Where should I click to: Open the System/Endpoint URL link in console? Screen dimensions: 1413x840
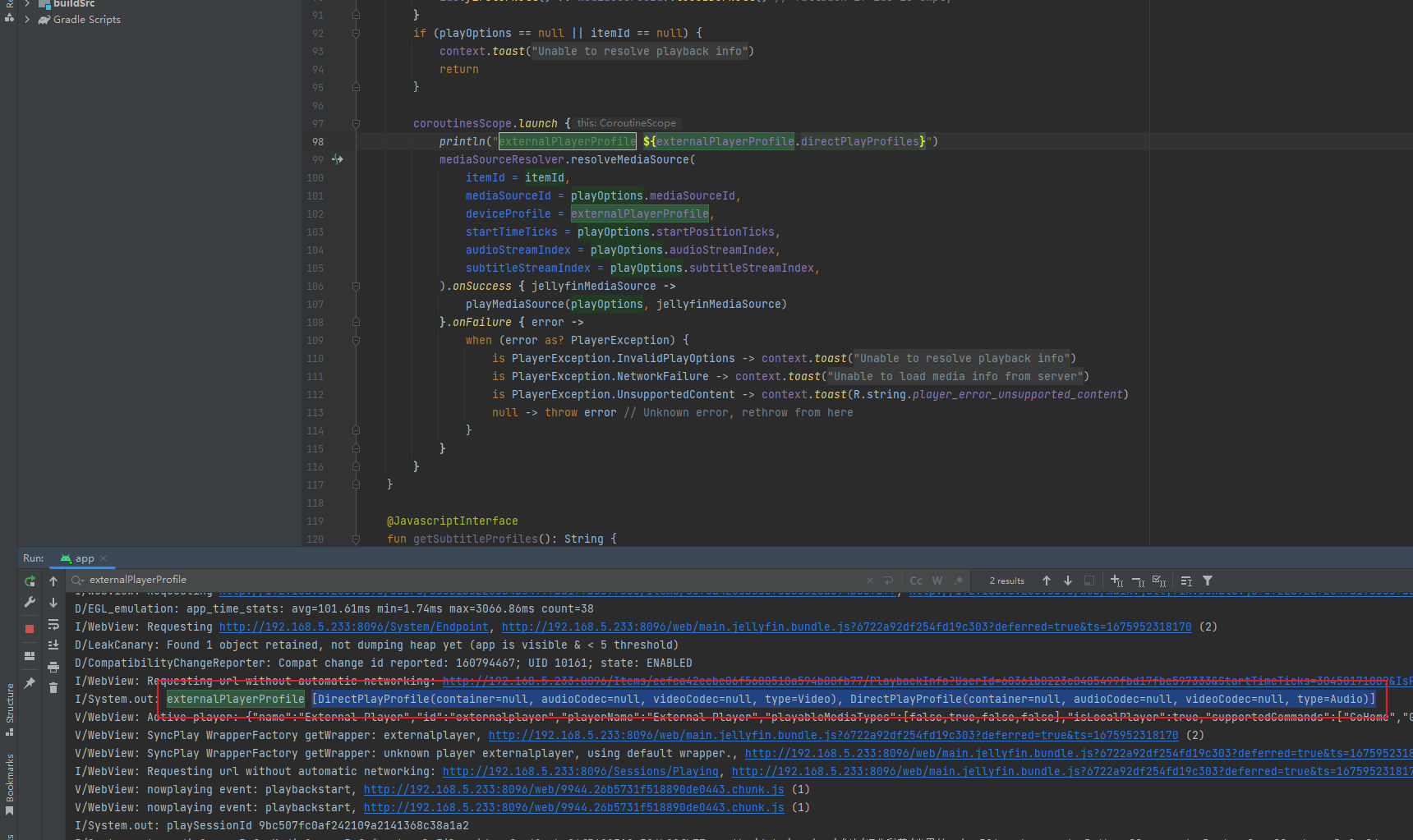point(354,627)
